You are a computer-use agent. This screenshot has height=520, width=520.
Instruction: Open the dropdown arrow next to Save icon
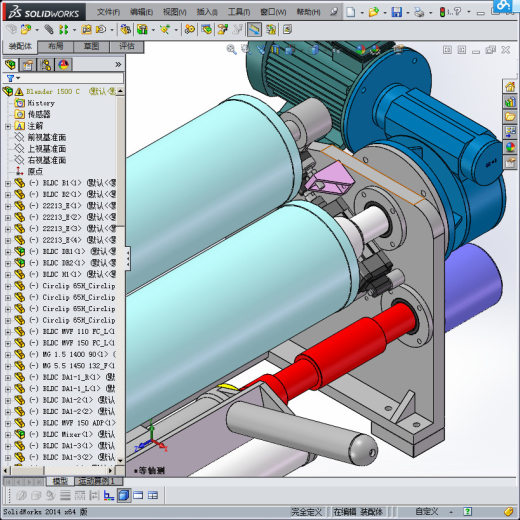tap(407, 13)
